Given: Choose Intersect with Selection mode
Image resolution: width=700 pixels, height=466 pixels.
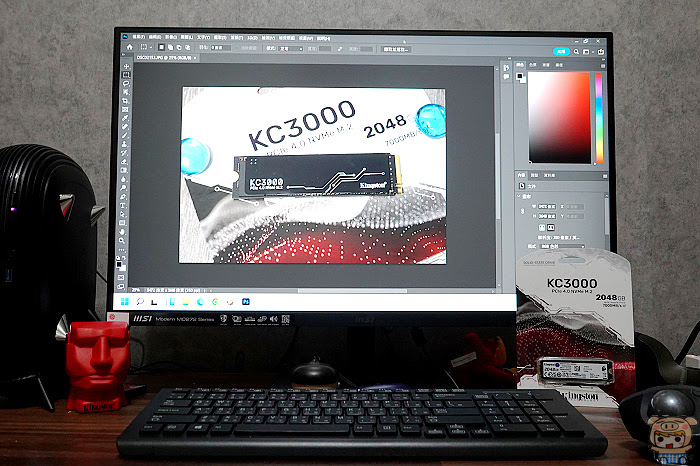Looking at the screenshot, I should pyautogui.click(x=188, y=47).
